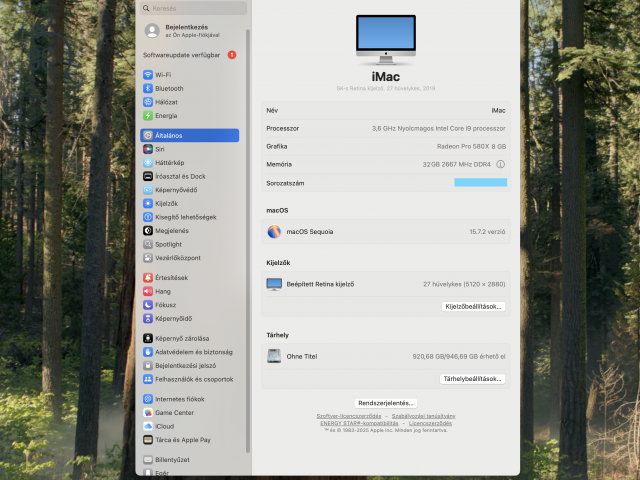Open the Kijelzők displays icon
This screenshot has width=640, height=480.
(x=148, y=203)
